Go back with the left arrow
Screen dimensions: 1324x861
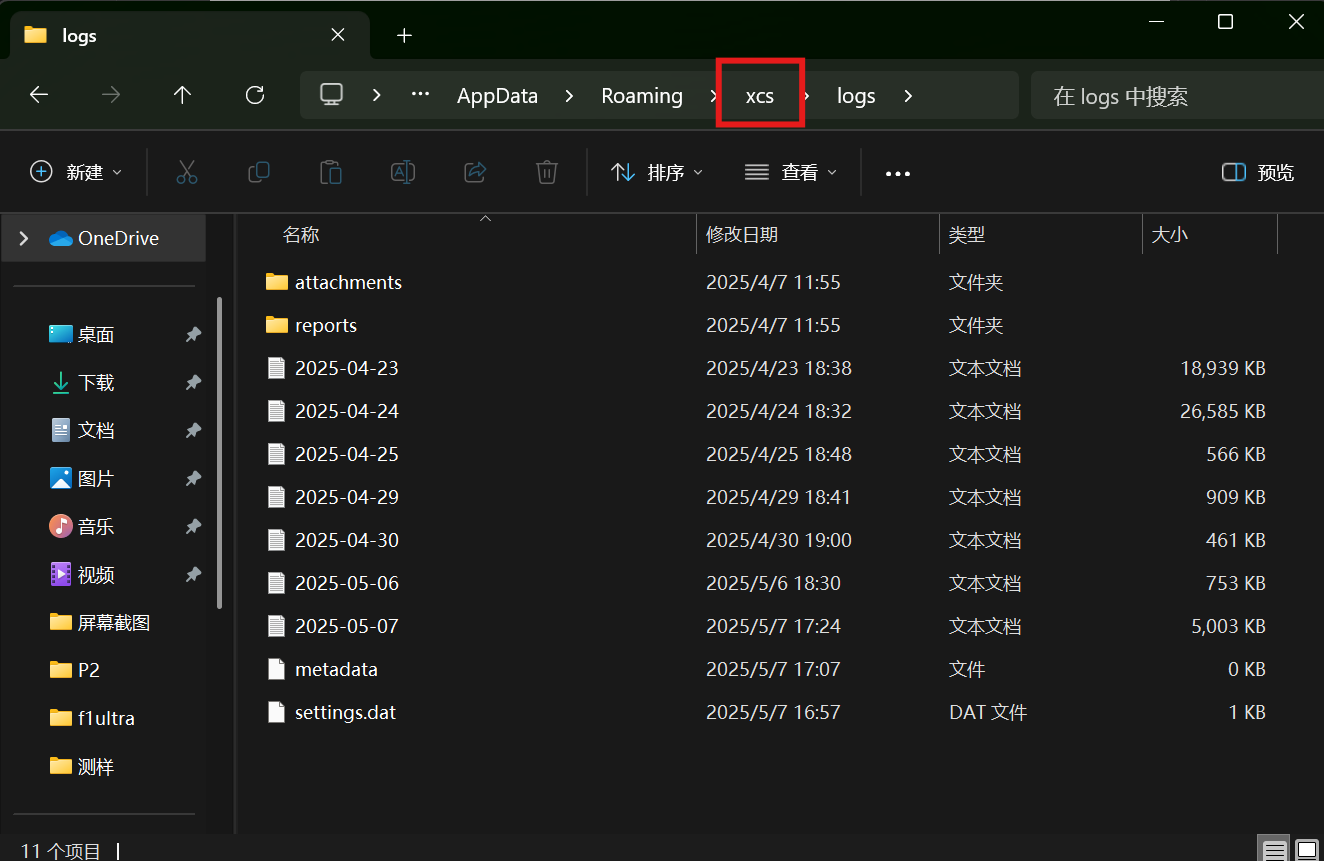click(39, 95)
